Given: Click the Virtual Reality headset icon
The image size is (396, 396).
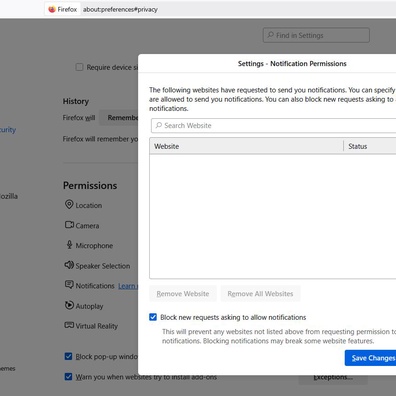Looking at the screenshot, I should pyautogui.click(x=69, y=325).
